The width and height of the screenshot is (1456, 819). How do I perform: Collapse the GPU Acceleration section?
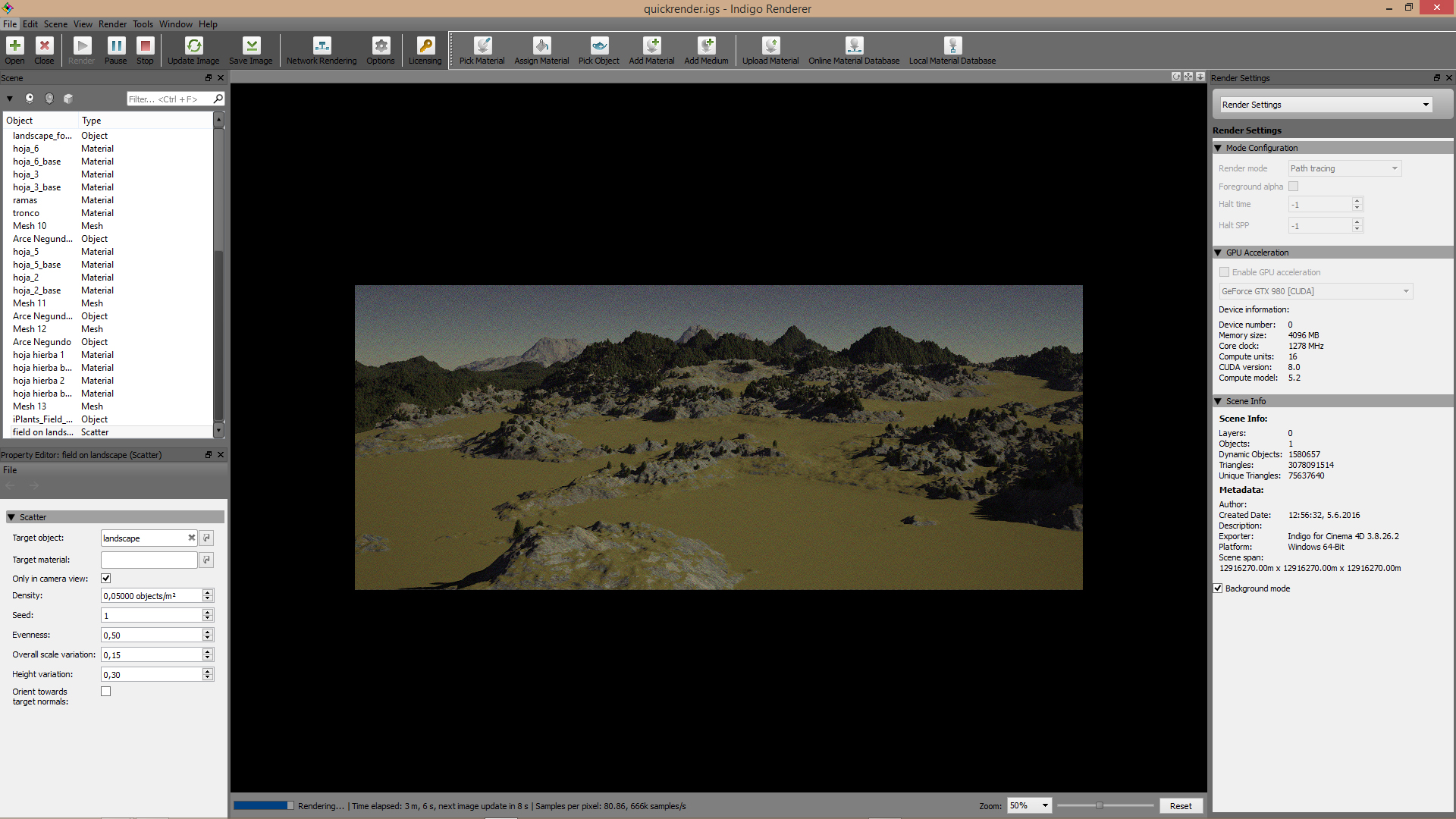coord(1219,253)
